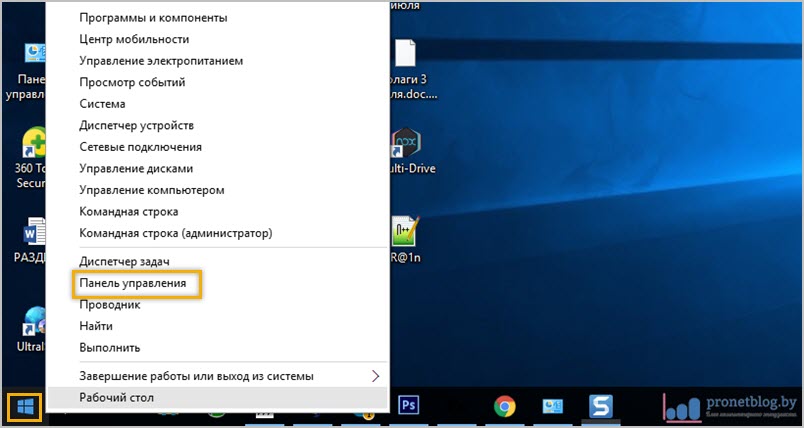Screen dimensions: 804x428
Task: Launch Google Chrome from the taskbar
Action: point(505,405)
